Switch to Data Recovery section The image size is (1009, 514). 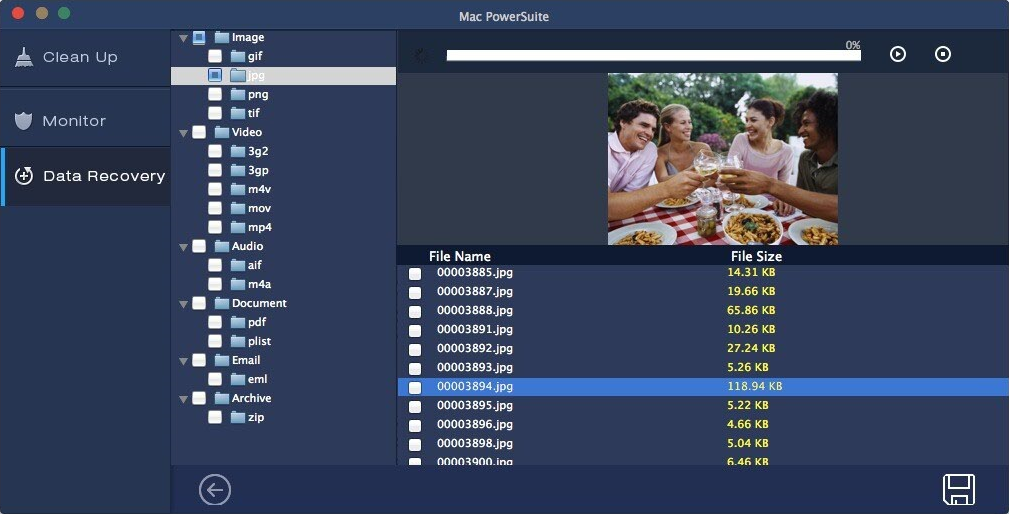click(85, 176)
